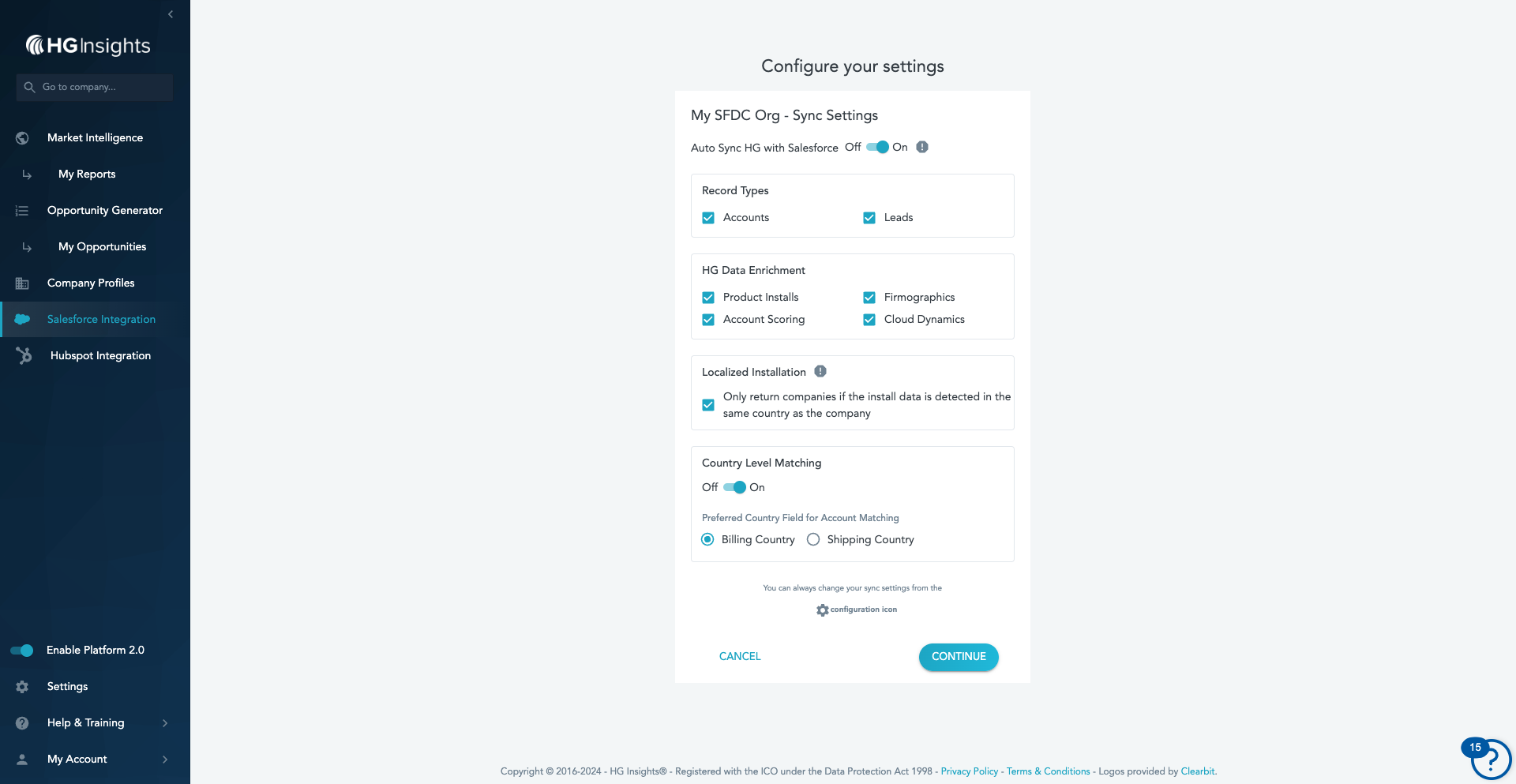The width and height of the screenshot is (1516, 784).
Task: Click the Company Profiles building icon
Action: tap(22, 283)
